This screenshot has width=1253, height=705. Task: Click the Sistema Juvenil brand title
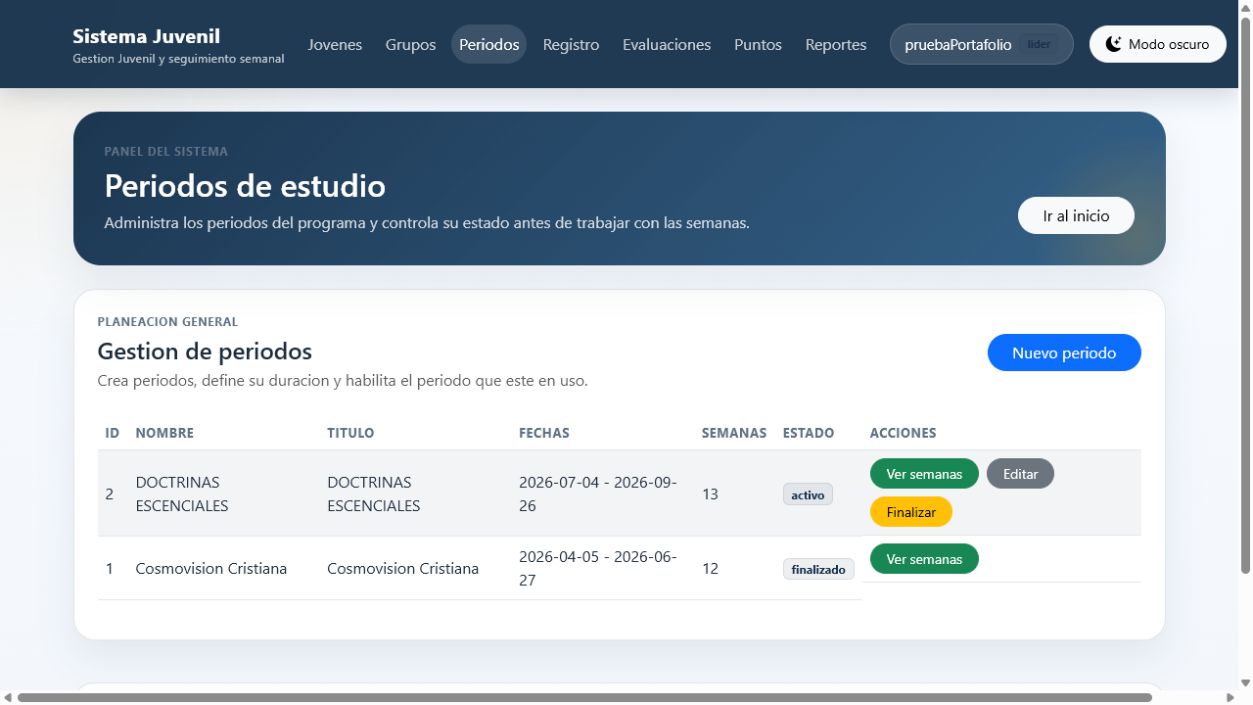(146, 36)
